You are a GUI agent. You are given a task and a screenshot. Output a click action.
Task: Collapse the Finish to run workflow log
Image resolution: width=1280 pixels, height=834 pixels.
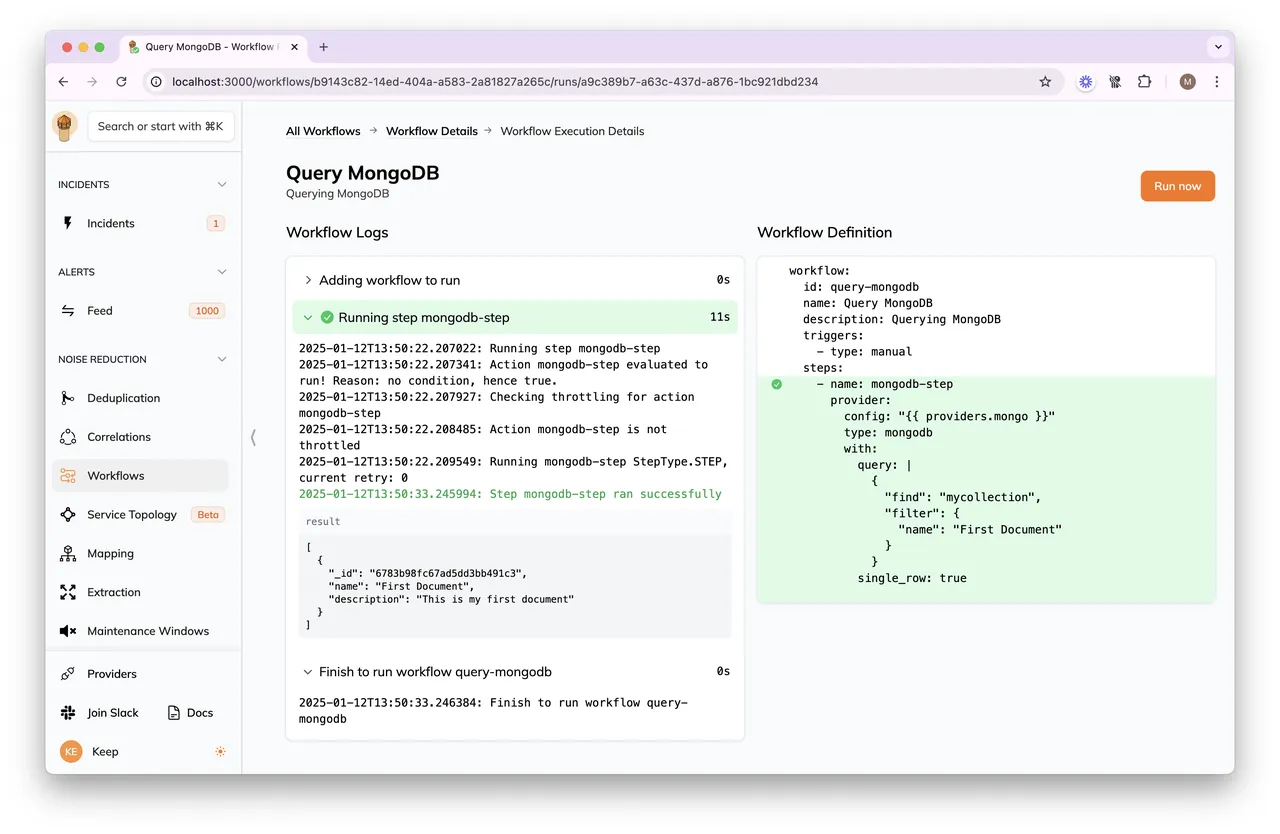(x=308, y=672)
